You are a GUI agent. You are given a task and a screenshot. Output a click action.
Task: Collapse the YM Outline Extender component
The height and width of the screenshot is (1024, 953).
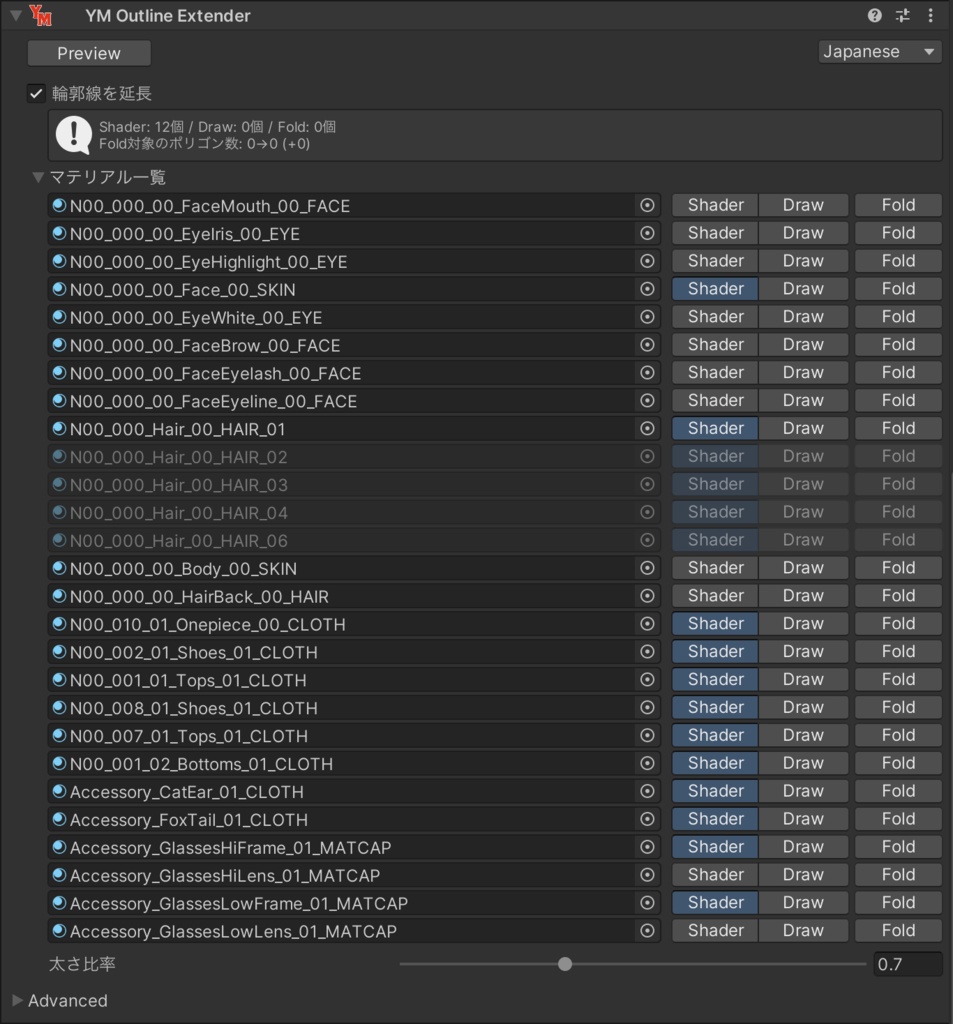[16, 15]
